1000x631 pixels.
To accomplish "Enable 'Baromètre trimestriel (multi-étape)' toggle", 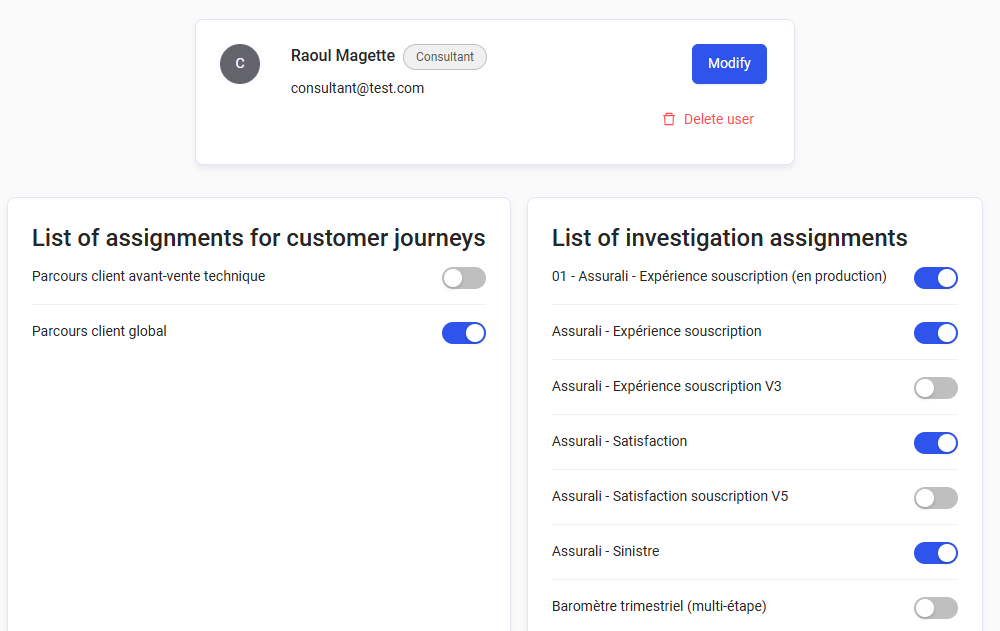I will 936,608.
